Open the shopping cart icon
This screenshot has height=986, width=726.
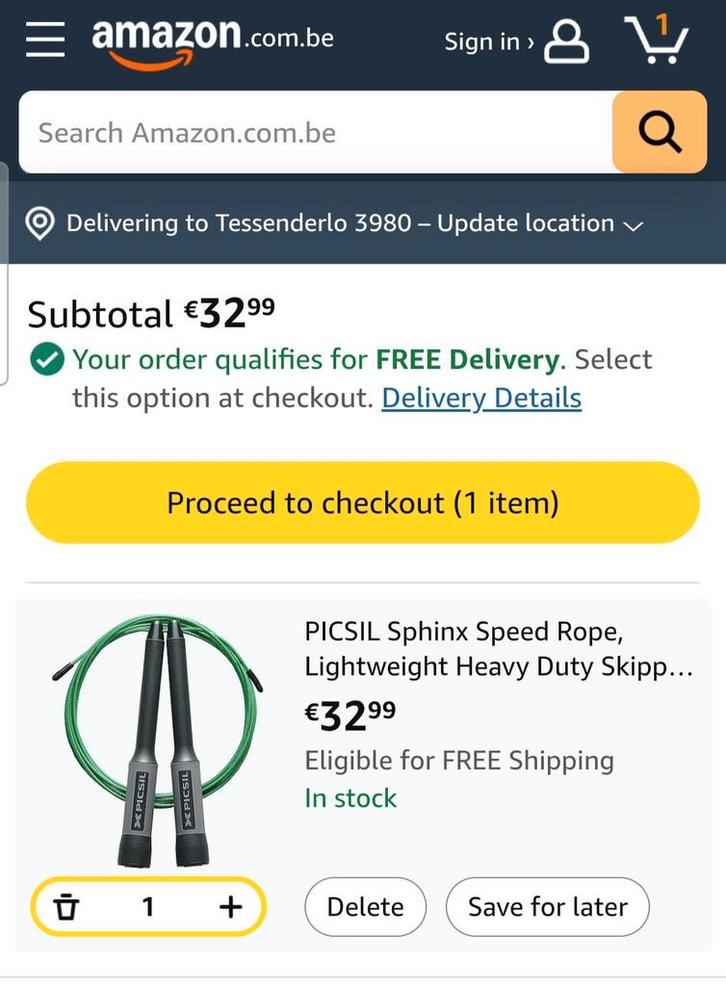point(656,40)
